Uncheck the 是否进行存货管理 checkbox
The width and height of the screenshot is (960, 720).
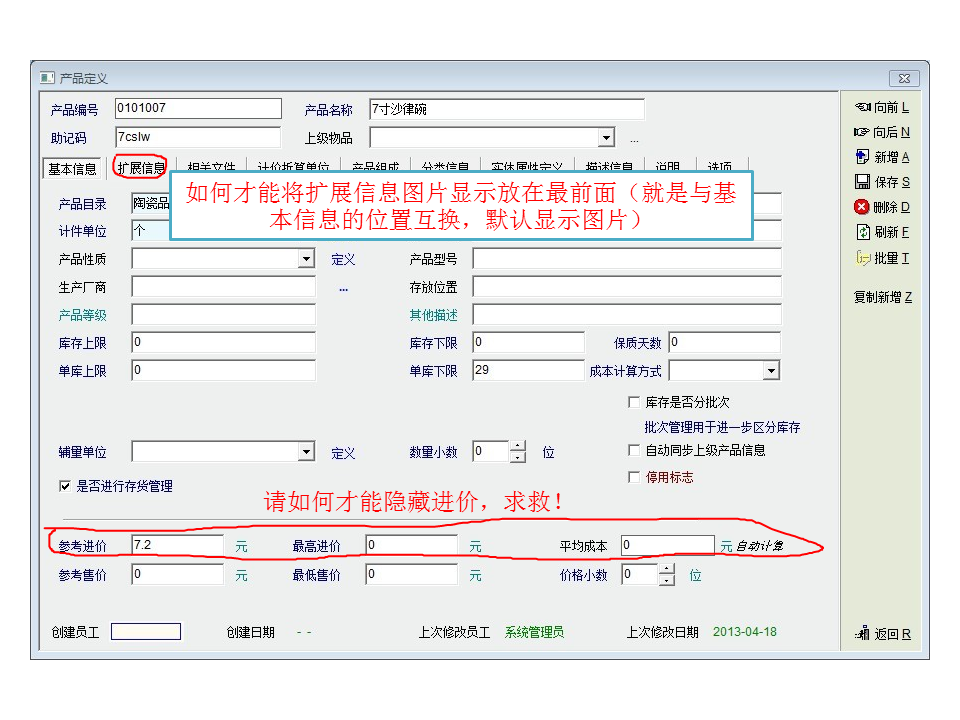tap(65, 486)
